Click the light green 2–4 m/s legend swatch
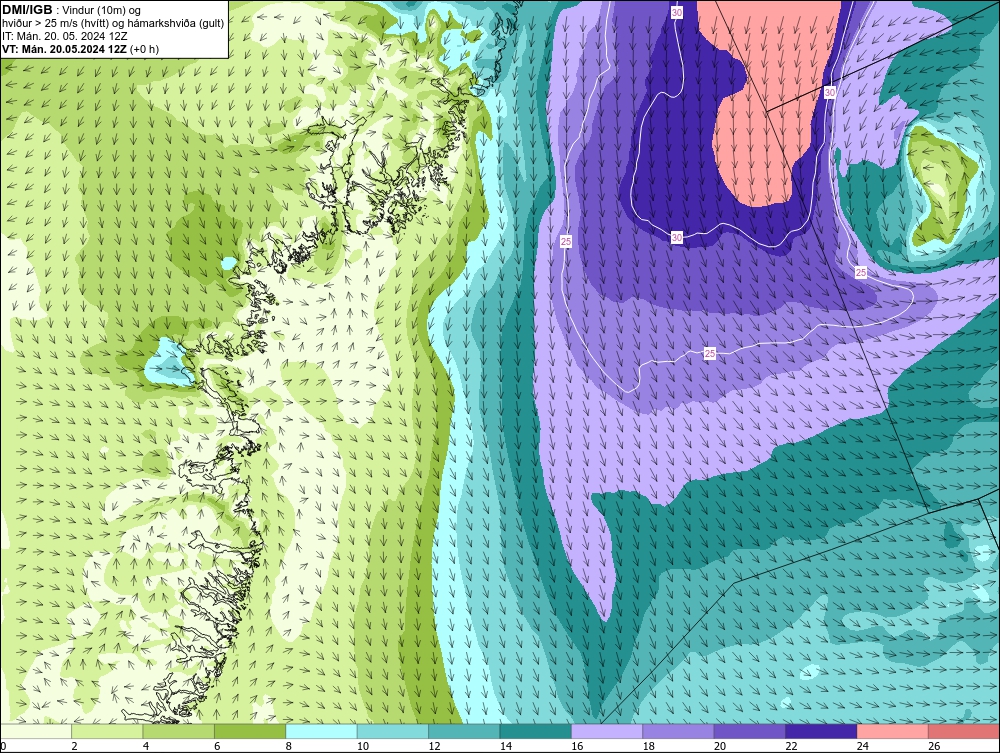Screen dimensions: 1000x753 (x=107, y=731)
